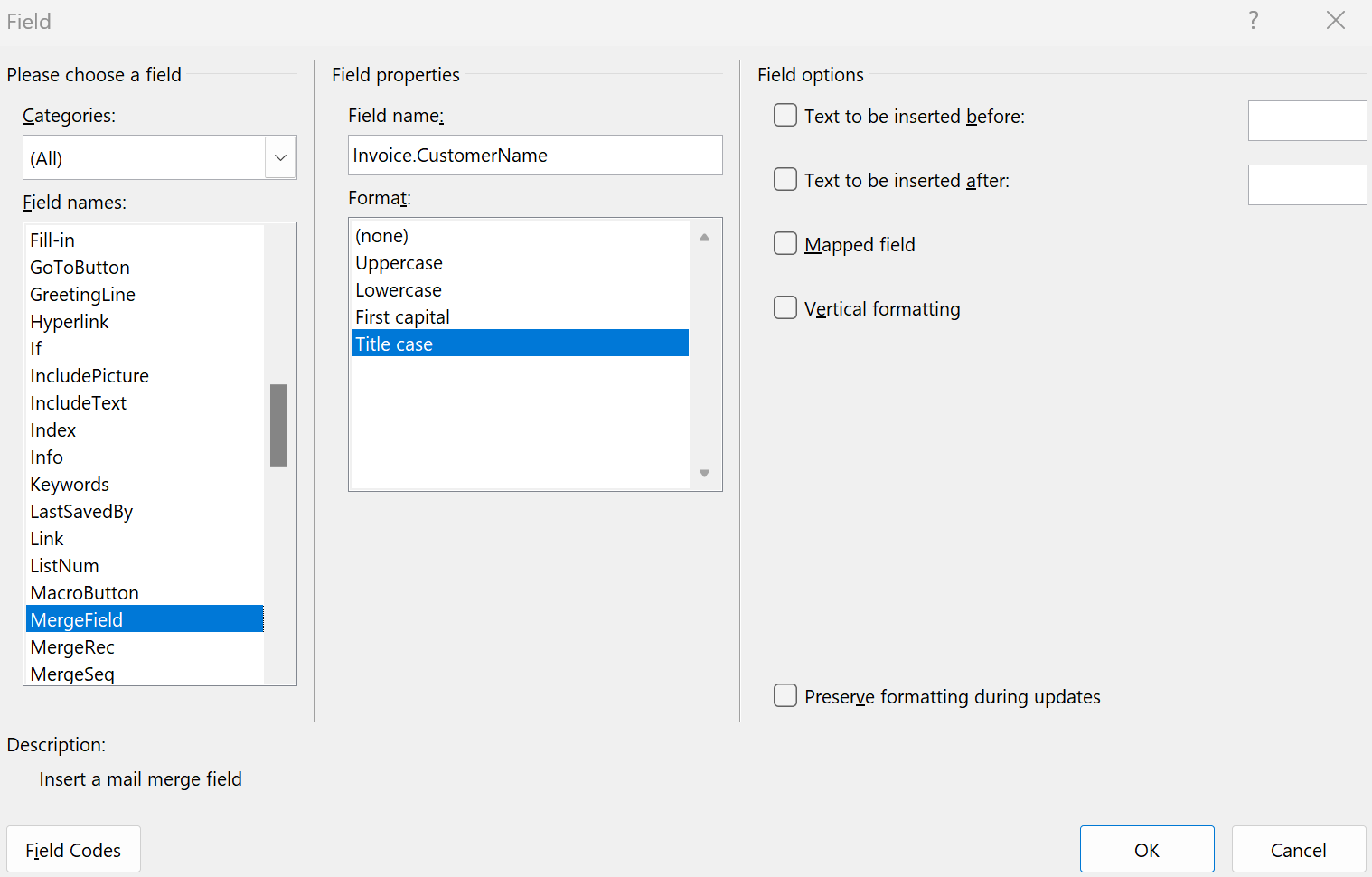Viewport: 1372px width, 877px height.
Task: Click the help question mark icon
Action: pos(1253,21)
